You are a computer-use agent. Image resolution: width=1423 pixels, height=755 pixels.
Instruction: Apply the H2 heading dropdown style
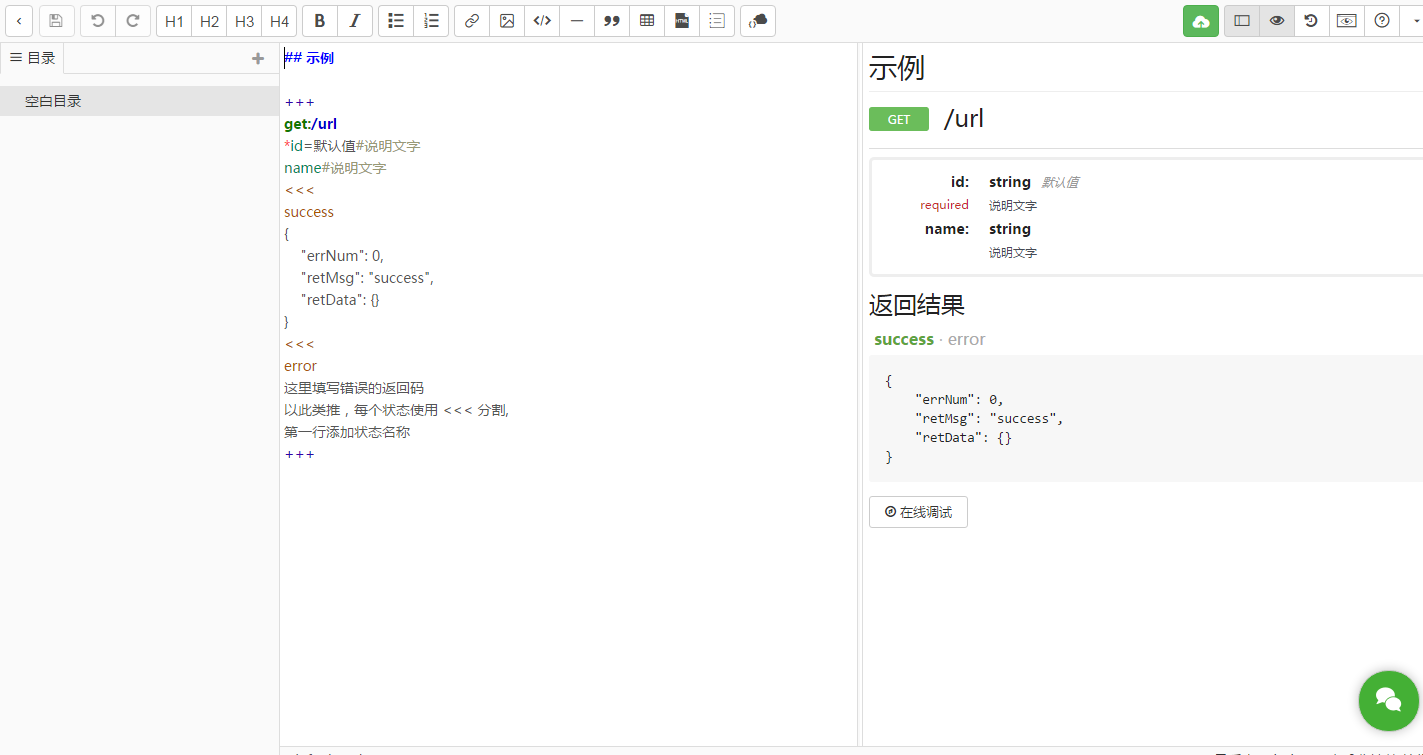coord(209,21)
